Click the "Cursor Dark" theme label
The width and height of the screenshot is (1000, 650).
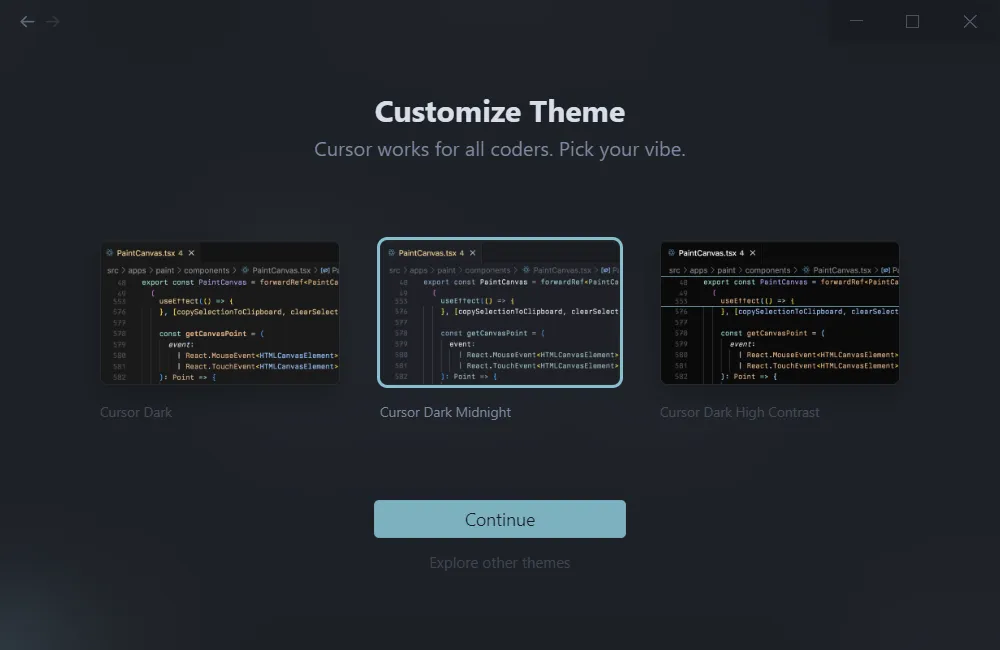click(x=136, y=412)
